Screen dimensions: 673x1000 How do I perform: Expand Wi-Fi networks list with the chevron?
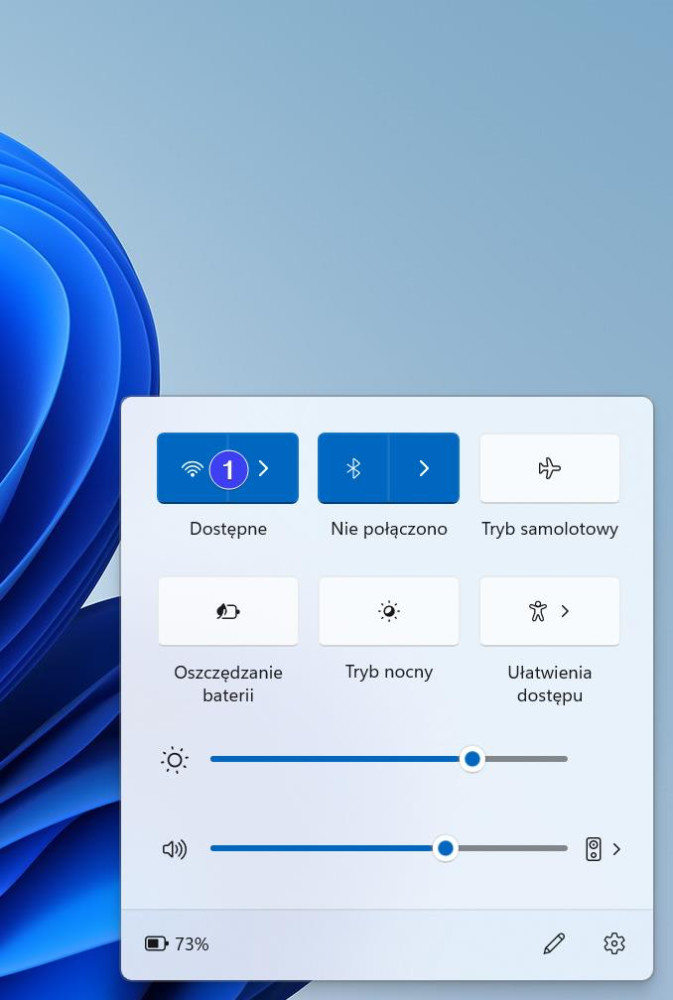click(264, 468)
